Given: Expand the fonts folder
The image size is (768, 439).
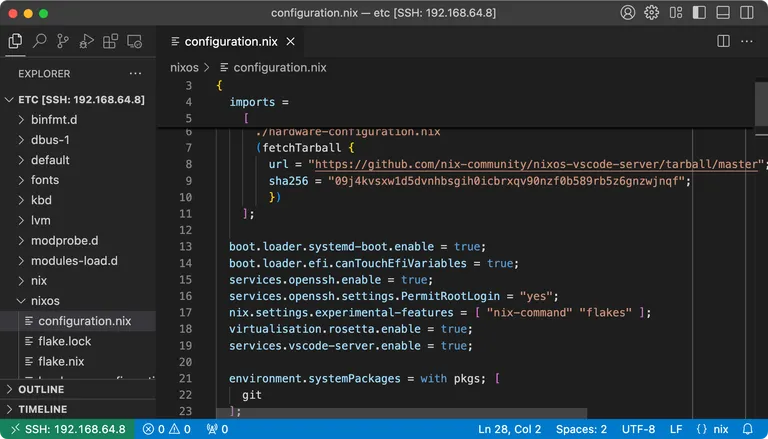Looking at the screenshot, I should (x=78, y=180).
